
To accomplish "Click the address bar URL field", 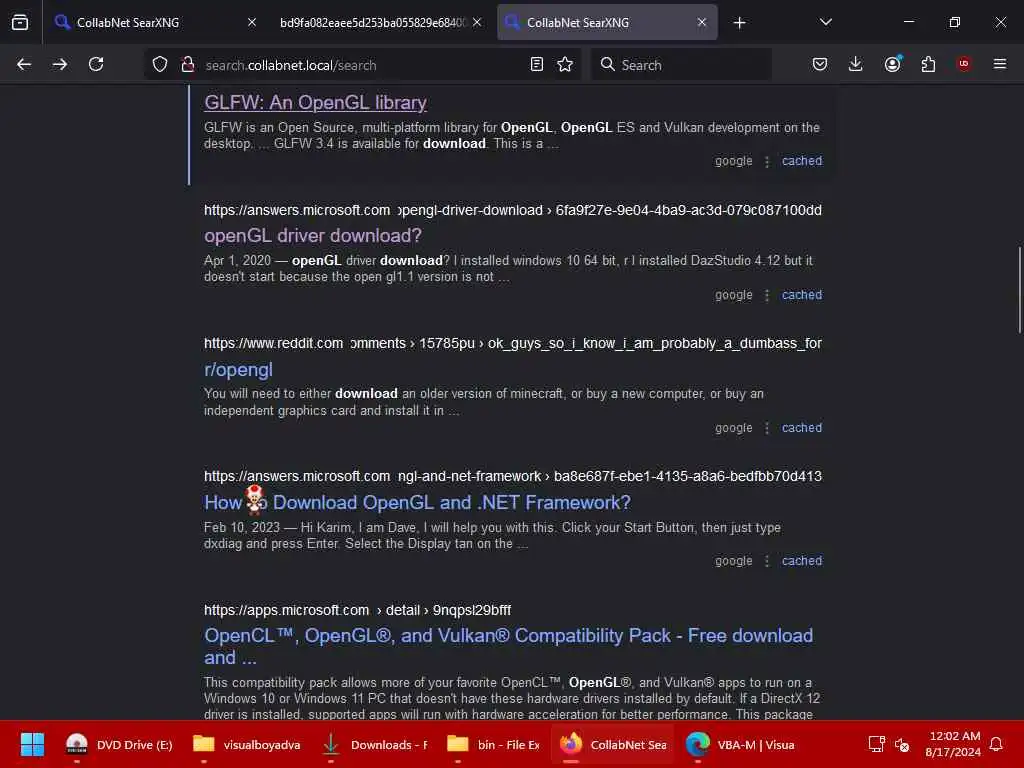I will point(362,65).
